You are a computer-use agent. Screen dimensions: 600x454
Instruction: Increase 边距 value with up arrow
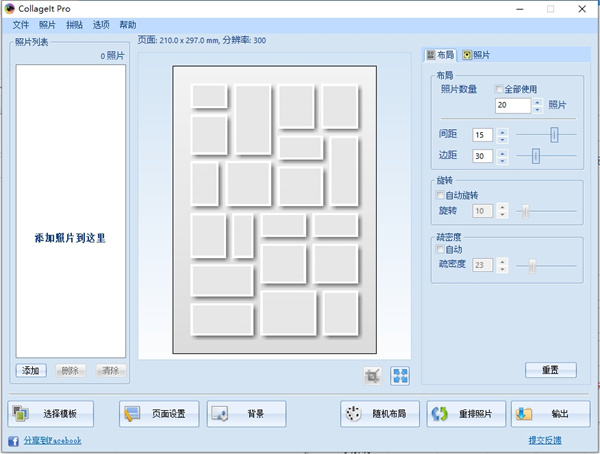coord(502,153)
